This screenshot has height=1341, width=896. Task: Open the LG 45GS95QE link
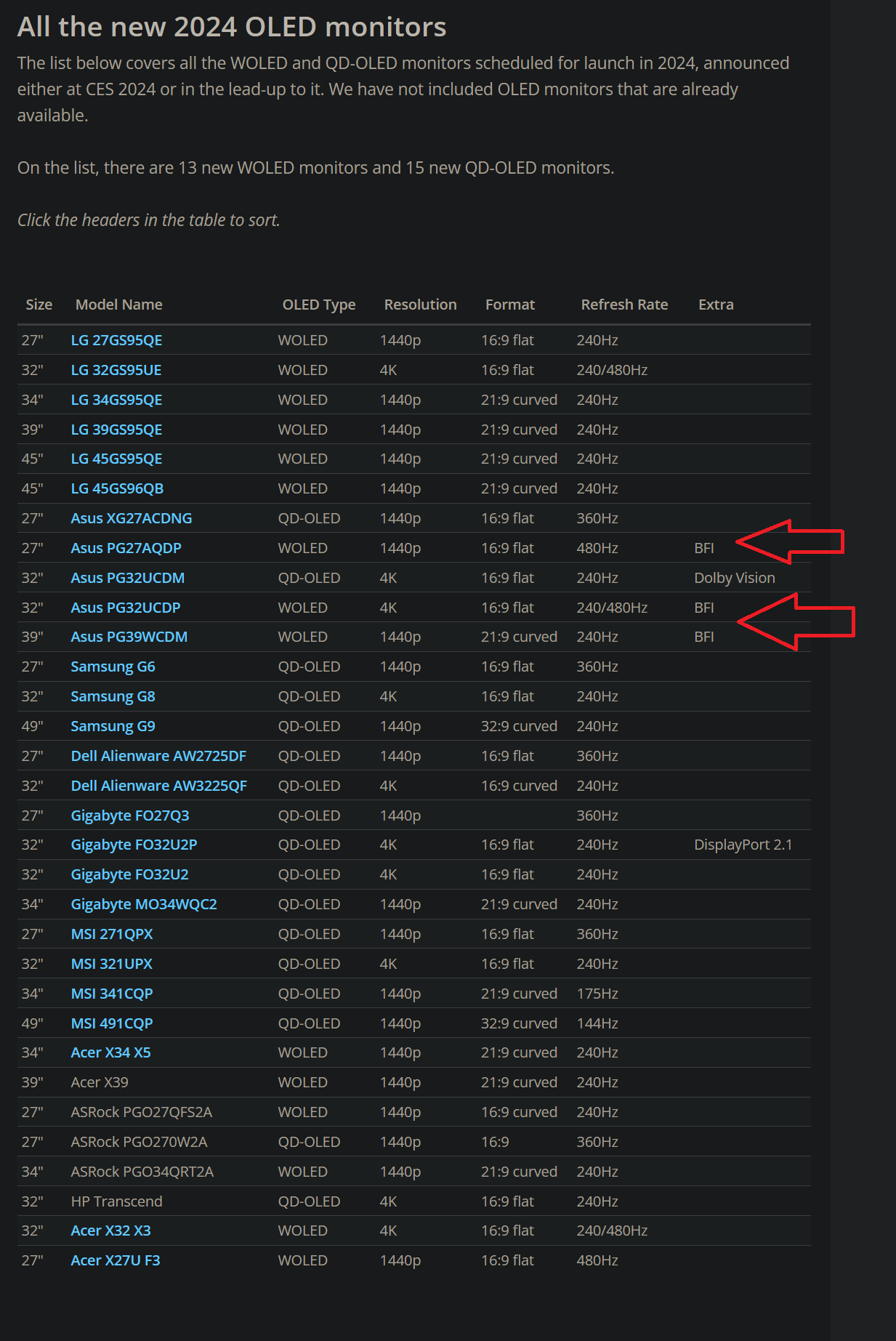pyautogui.click(x=116, y=459)
